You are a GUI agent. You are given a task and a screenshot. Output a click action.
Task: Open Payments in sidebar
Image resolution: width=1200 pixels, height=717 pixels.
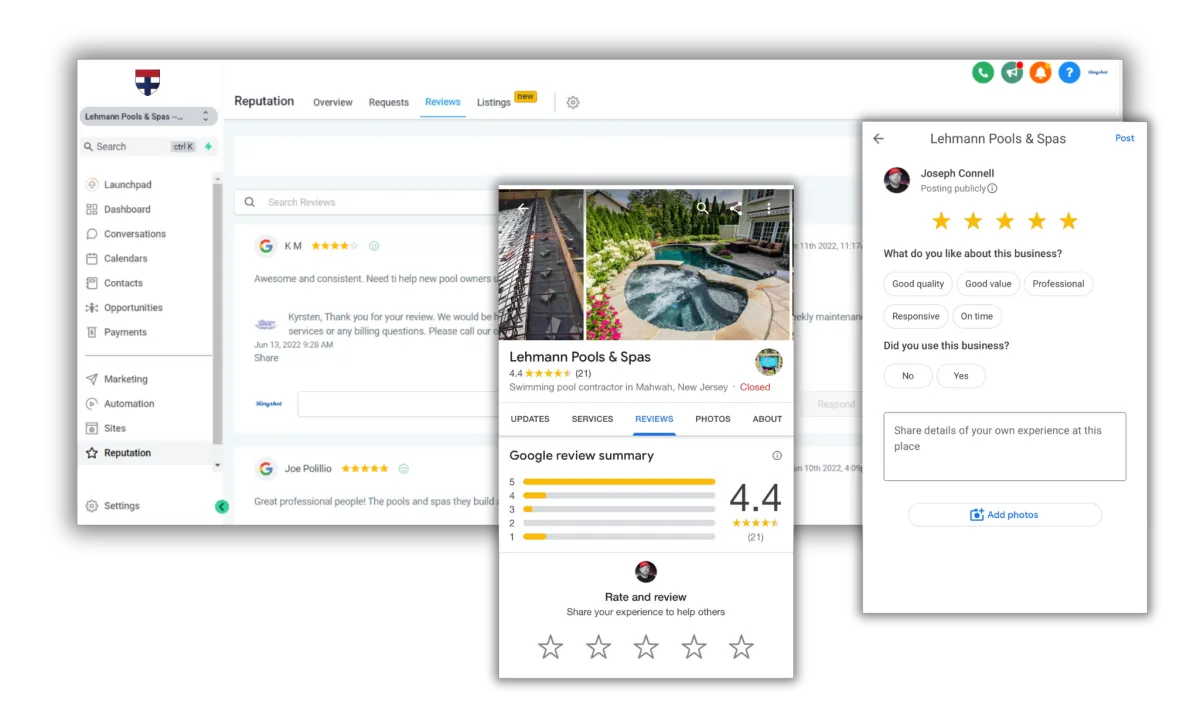pyautogui.click(x=115, y=332)
